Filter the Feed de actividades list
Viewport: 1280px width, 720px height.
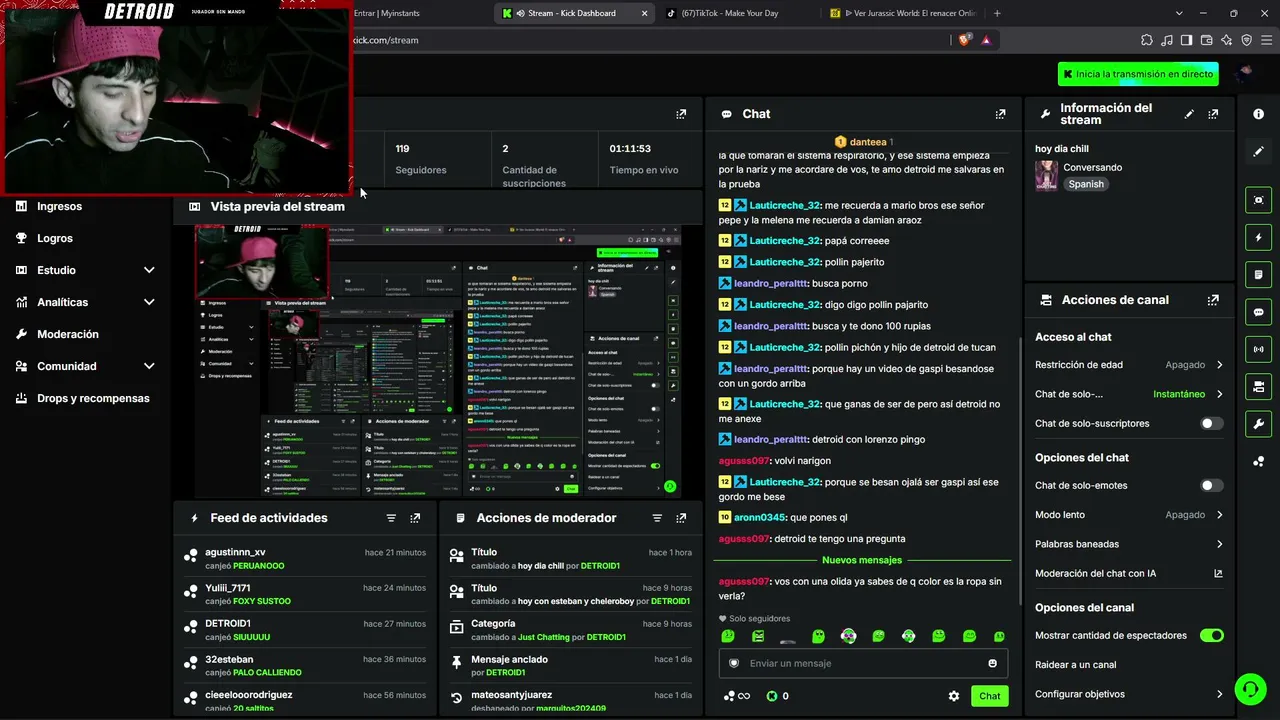click(391, 518)
